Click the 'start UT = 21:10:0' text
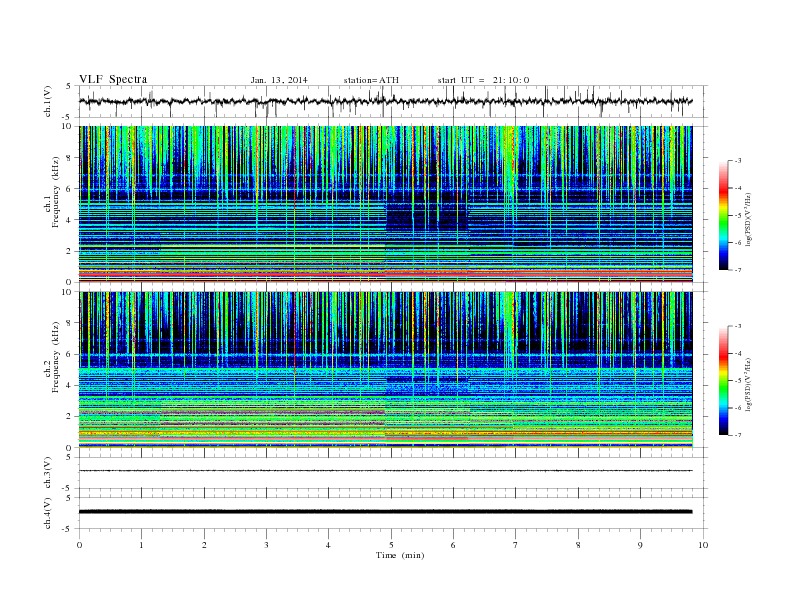This screenshot has width=792, height=612. 483,80
